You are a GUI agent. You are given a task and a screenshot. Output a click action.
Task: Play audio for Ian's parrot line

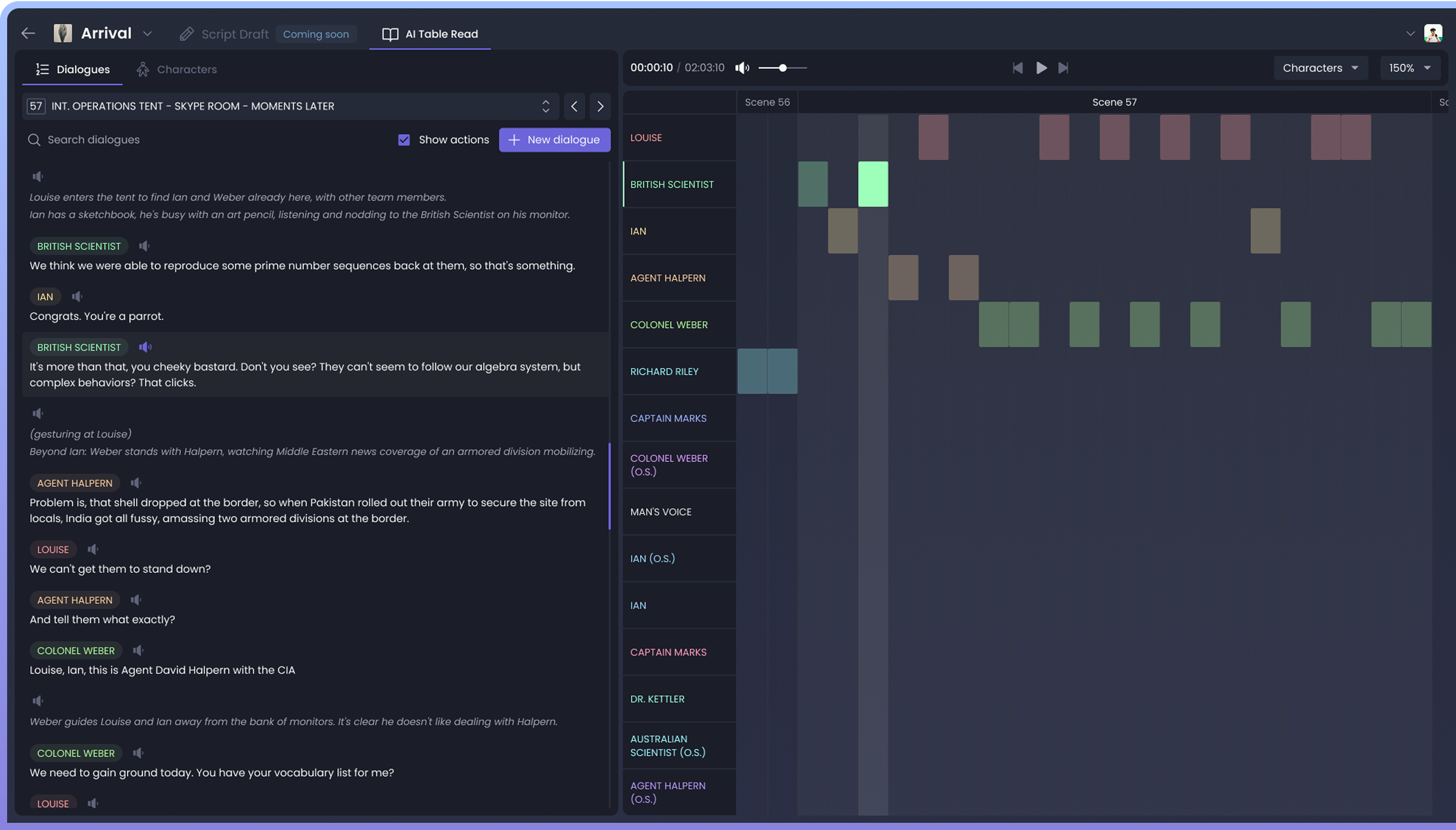(x=77, y=296)
